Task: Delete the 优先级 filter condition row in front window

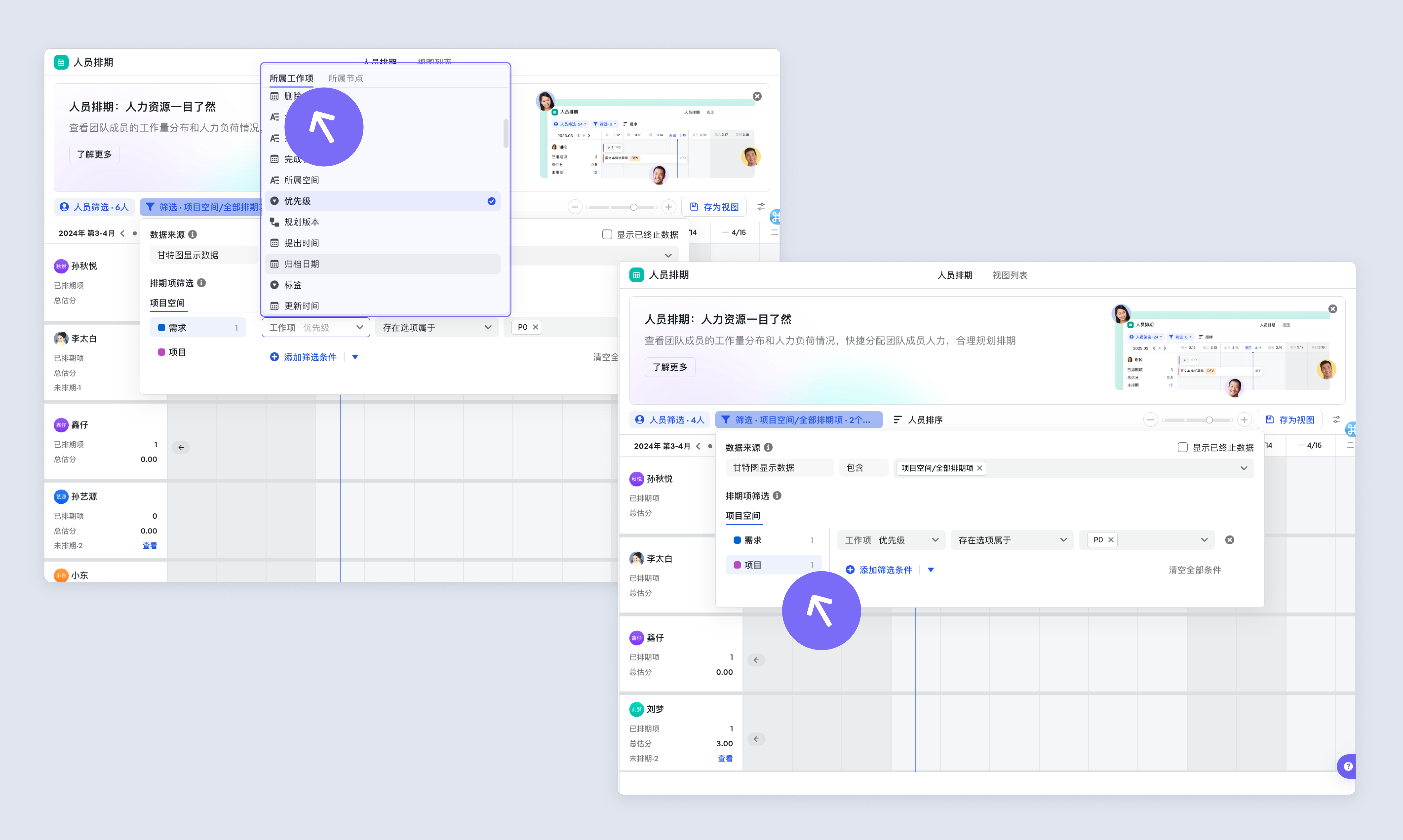Action: [1230, 540]
